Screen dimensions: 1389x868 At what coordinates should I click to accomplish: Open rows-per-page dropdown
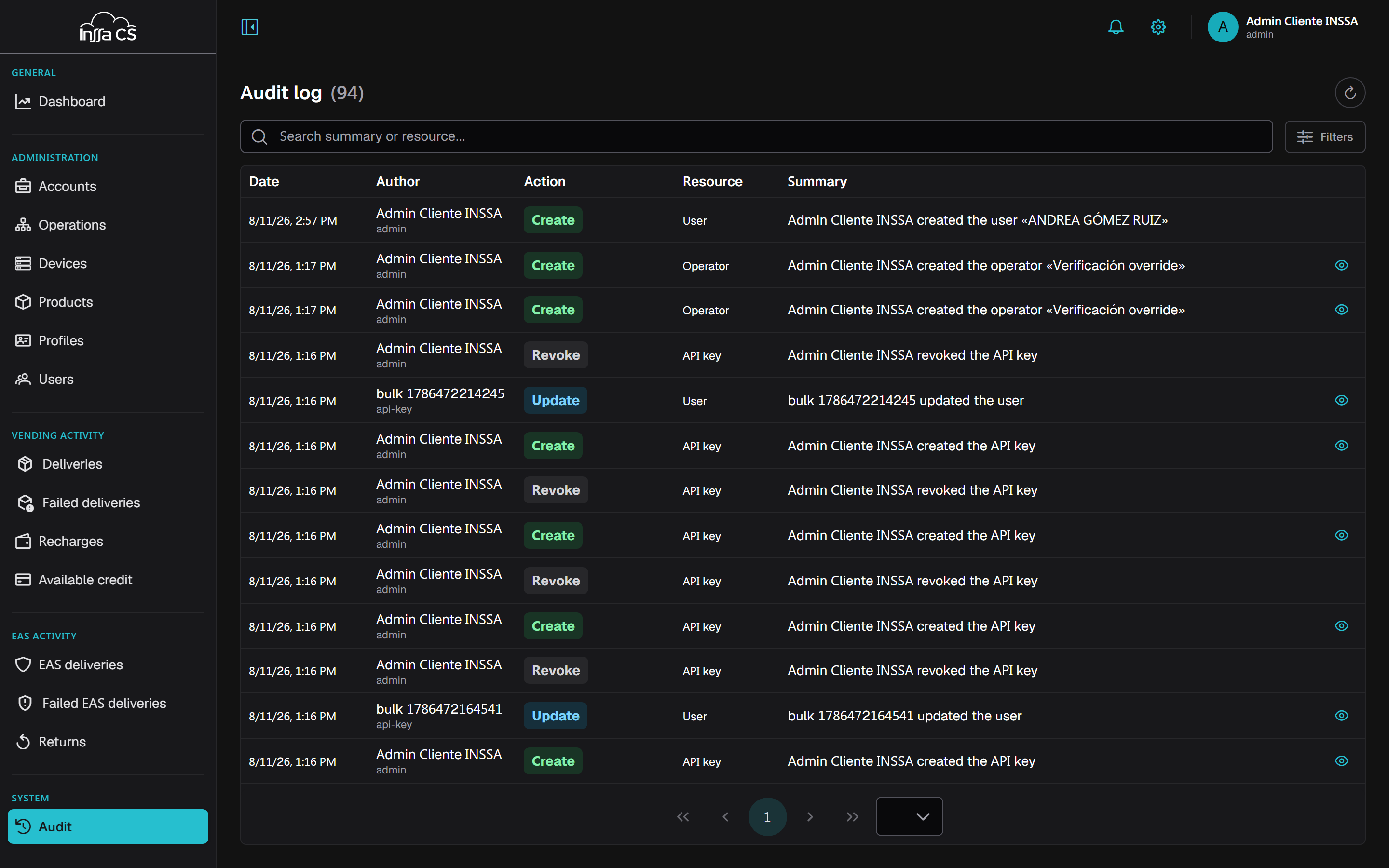point(909,816)
